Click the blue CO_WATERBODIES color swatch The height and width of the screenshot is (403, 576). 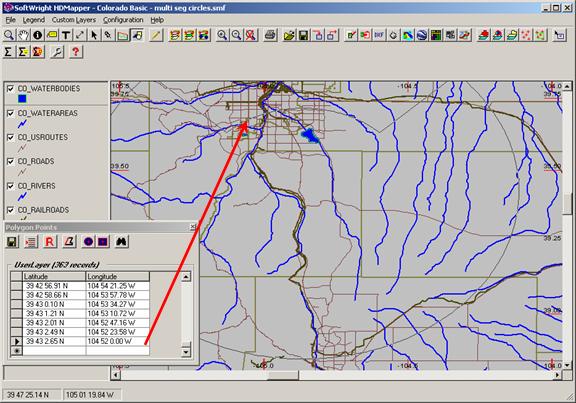click(22, 98)
